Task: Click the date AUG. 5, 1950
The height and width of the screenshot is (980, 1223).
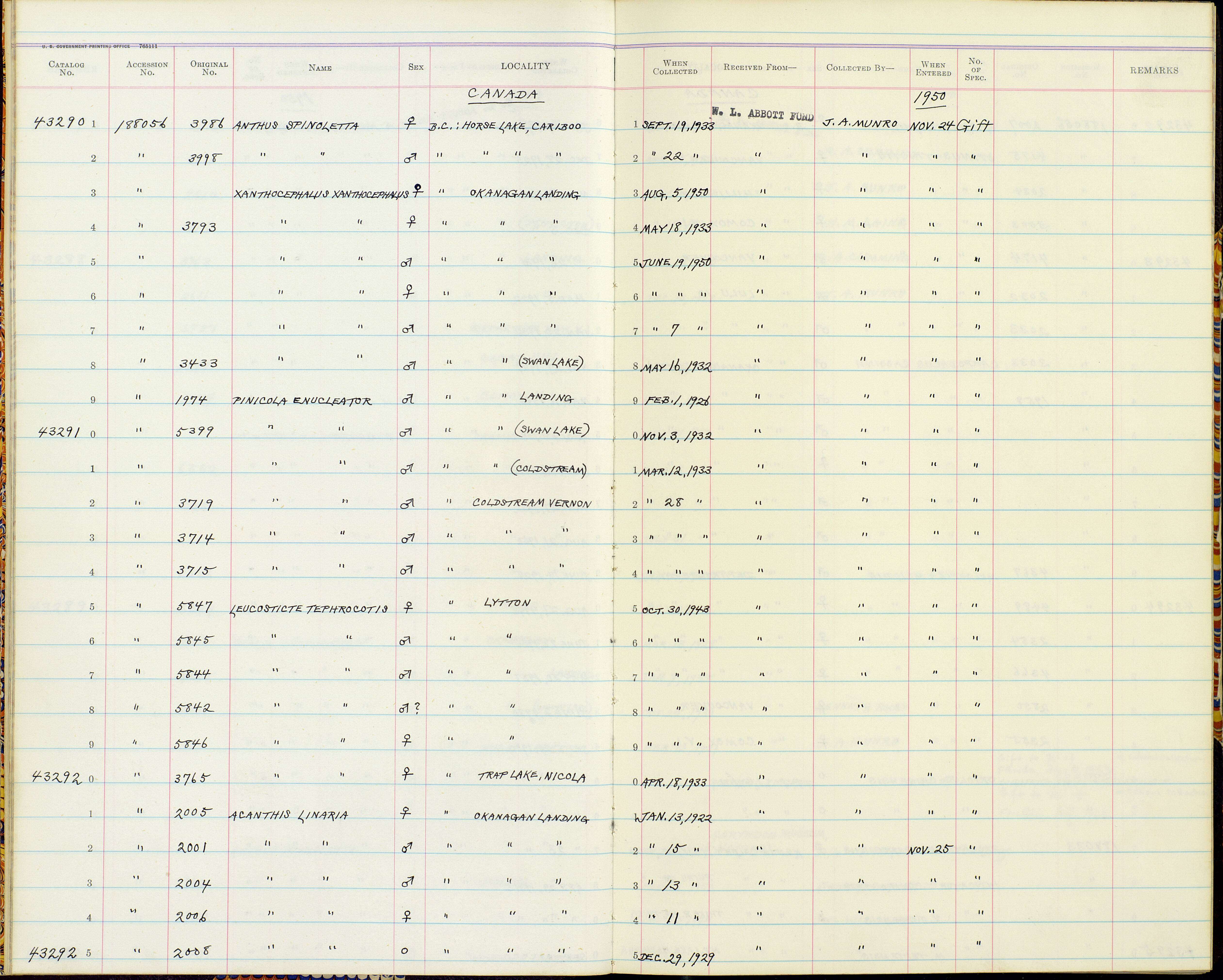Action: coord(675,193)
